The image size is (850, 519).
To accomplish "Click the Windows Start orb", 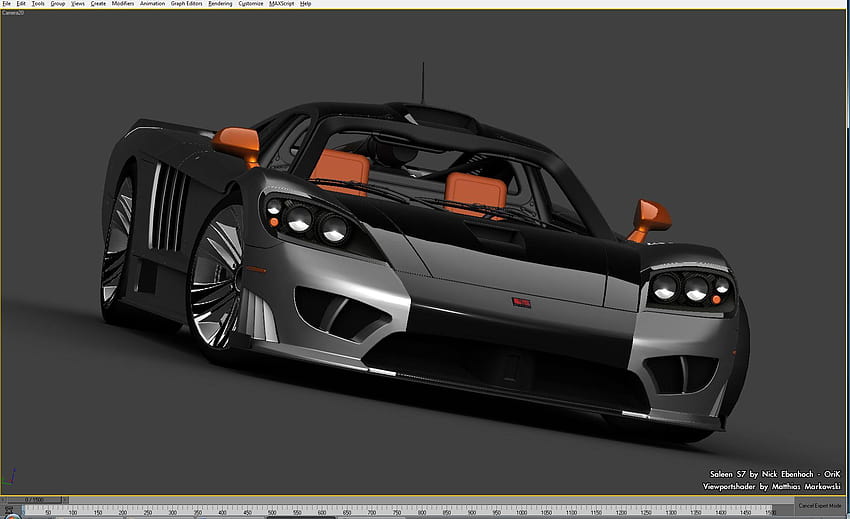I will (12, 517).
